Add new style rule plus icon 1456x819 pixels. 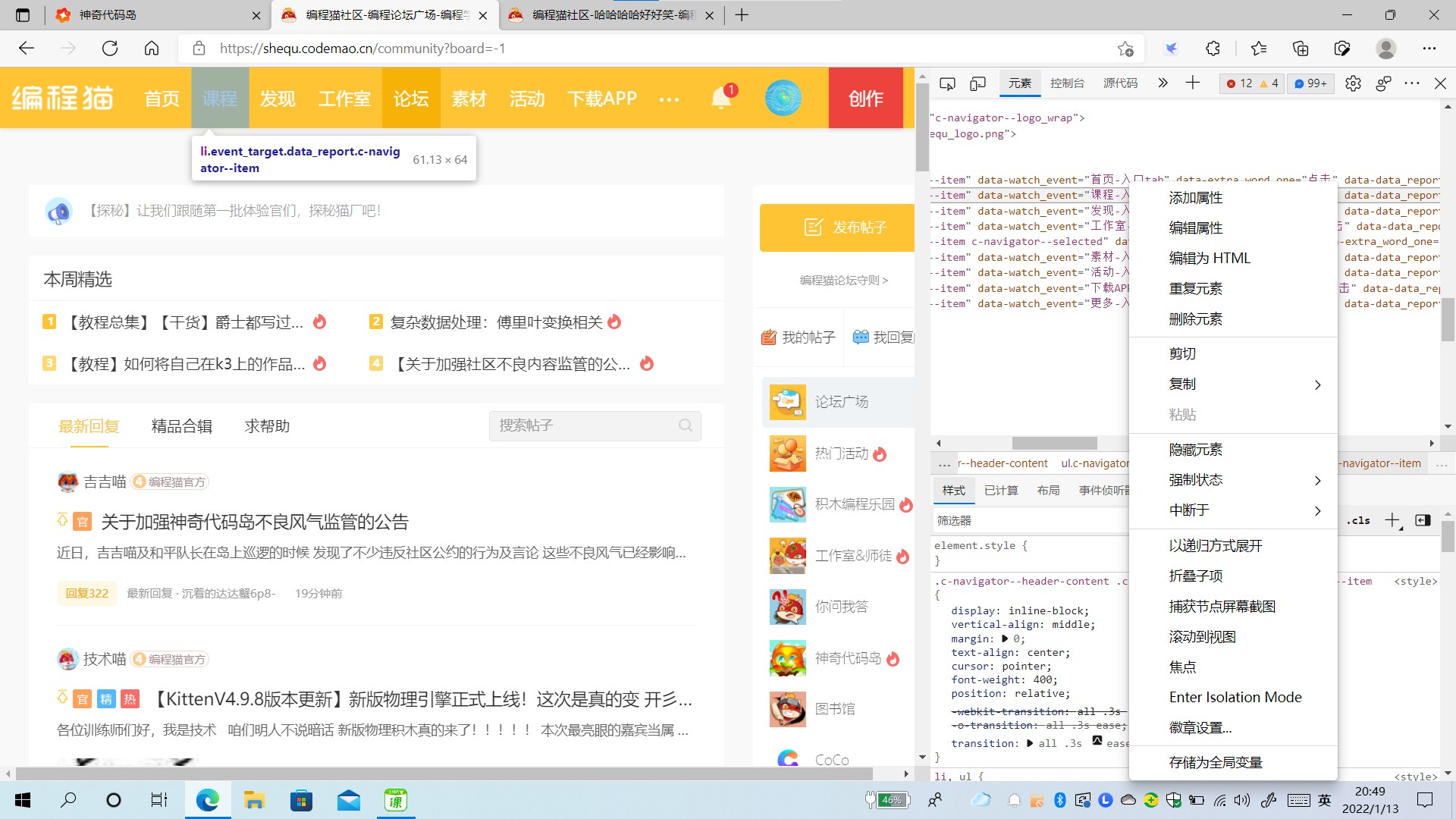pos(1393,520)
